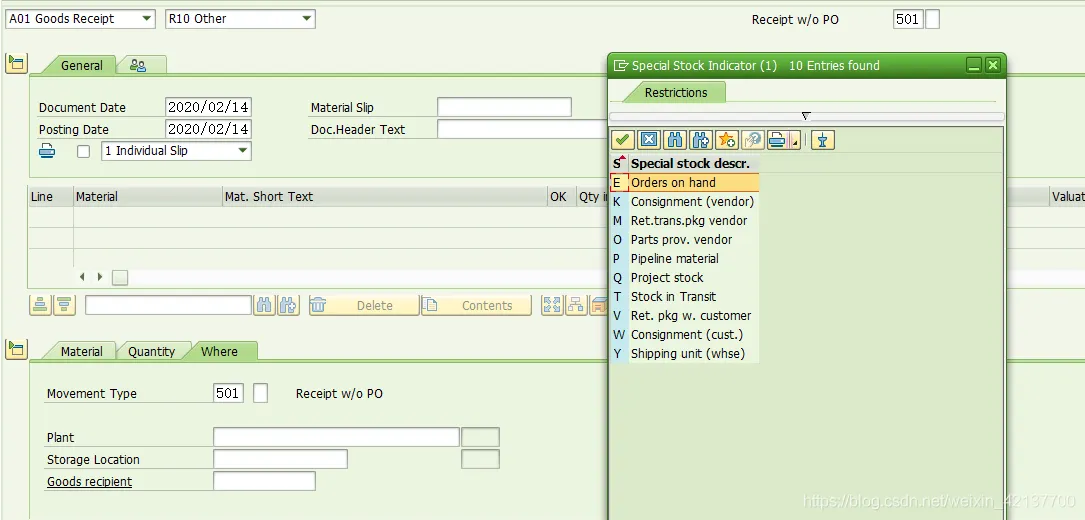The height and width of the screenshot is (520, 1085).
Task: Collapse the detail data area toggle icon
Action: click(x=16, y=349)
